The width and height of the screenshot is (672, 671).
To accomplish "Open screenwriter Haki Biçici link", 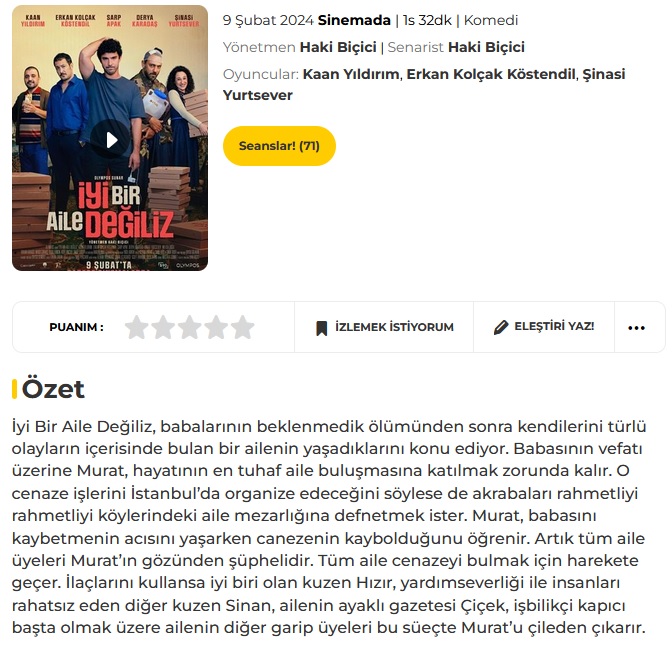I will pos(486,47).
